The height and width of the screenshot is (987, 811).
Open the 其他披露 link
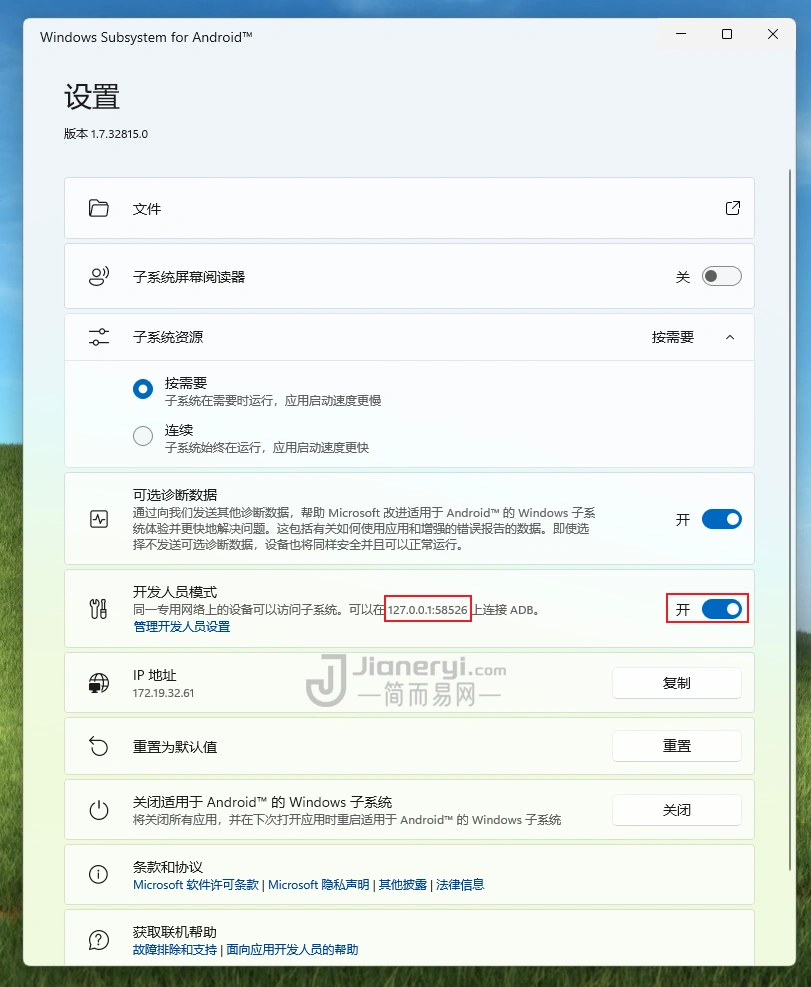[x=402, y=884]
